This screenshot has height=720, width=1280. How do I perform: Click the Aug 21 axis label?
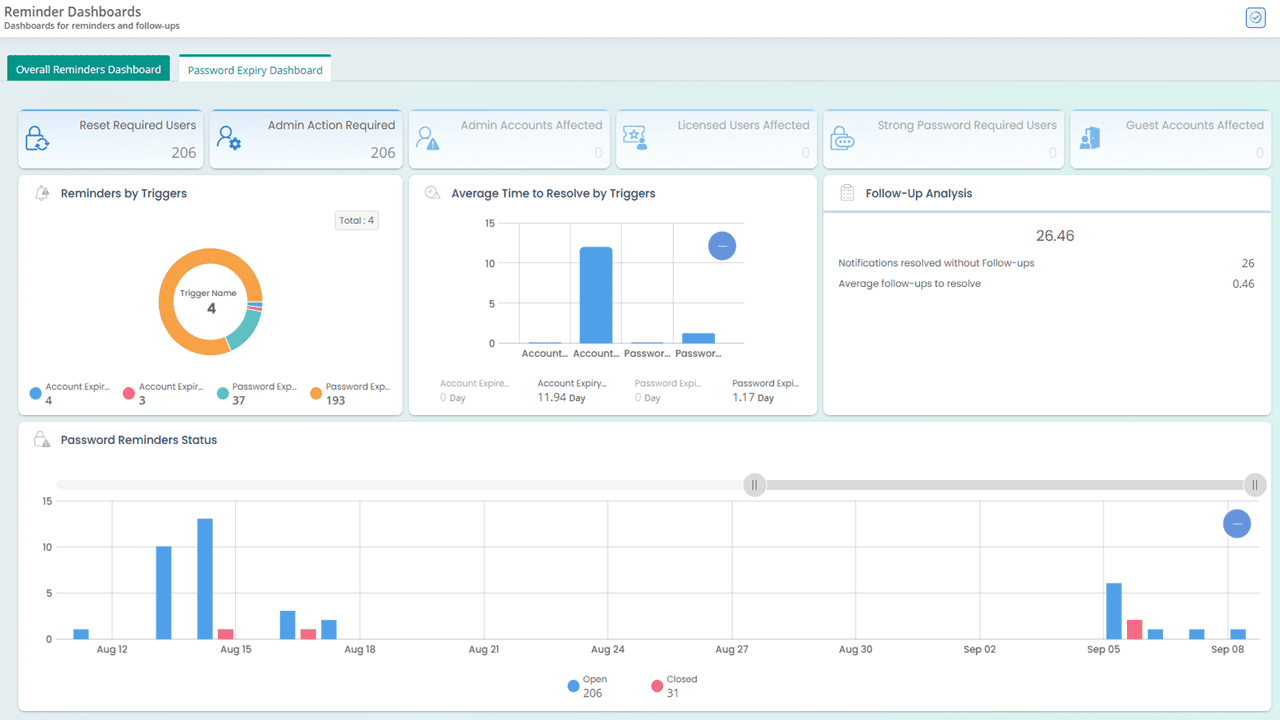[484, 650]
